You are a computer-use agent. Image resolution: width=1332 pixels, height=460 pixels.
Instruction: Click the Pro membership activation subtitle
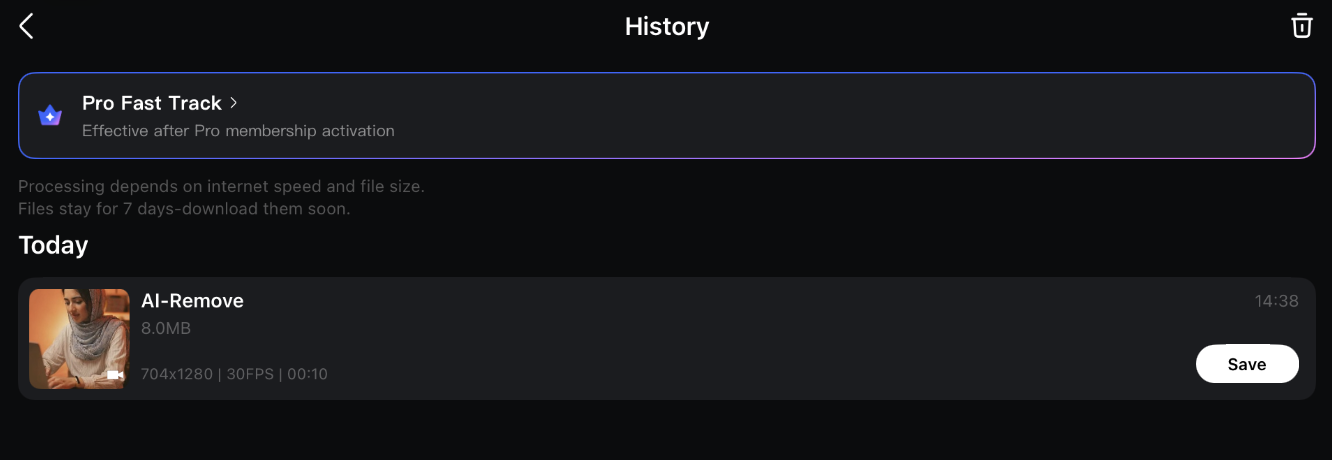(x=238, y=130)
